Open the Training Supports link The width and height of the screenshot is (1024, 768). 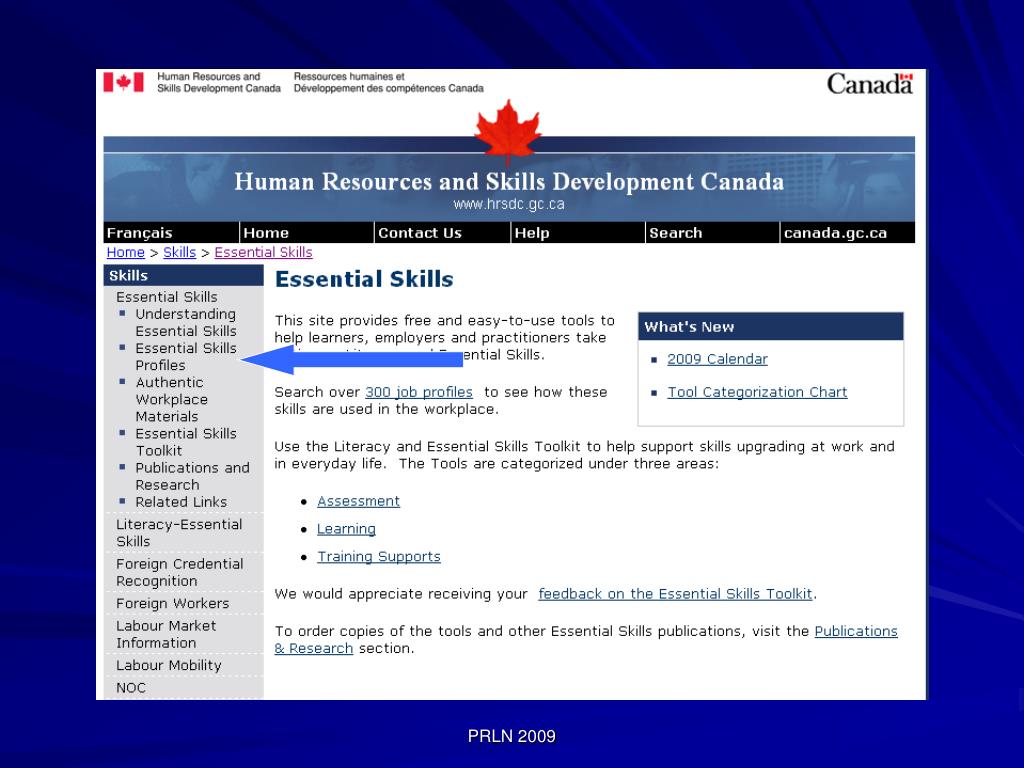coord(379,556)
